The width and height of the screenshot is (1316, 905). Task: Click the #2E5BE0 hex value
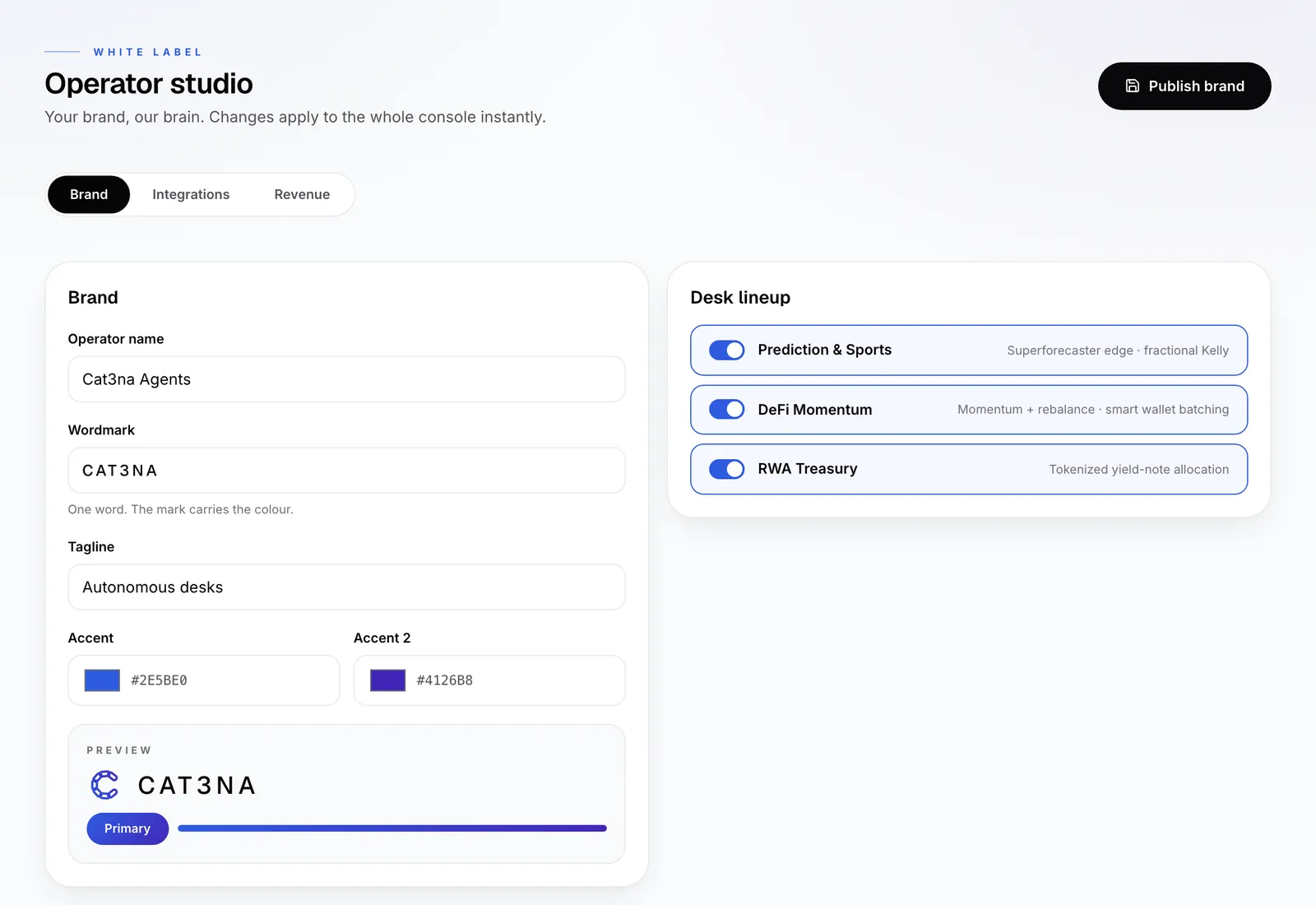click(x=159, y=680)
